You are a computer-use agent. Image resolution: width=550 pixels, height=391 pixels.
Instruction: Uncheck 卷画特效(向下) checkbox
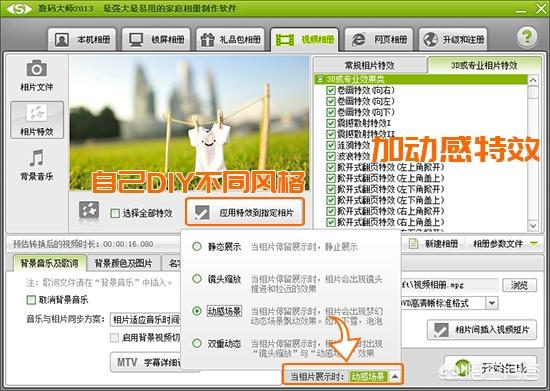point(331,112)
